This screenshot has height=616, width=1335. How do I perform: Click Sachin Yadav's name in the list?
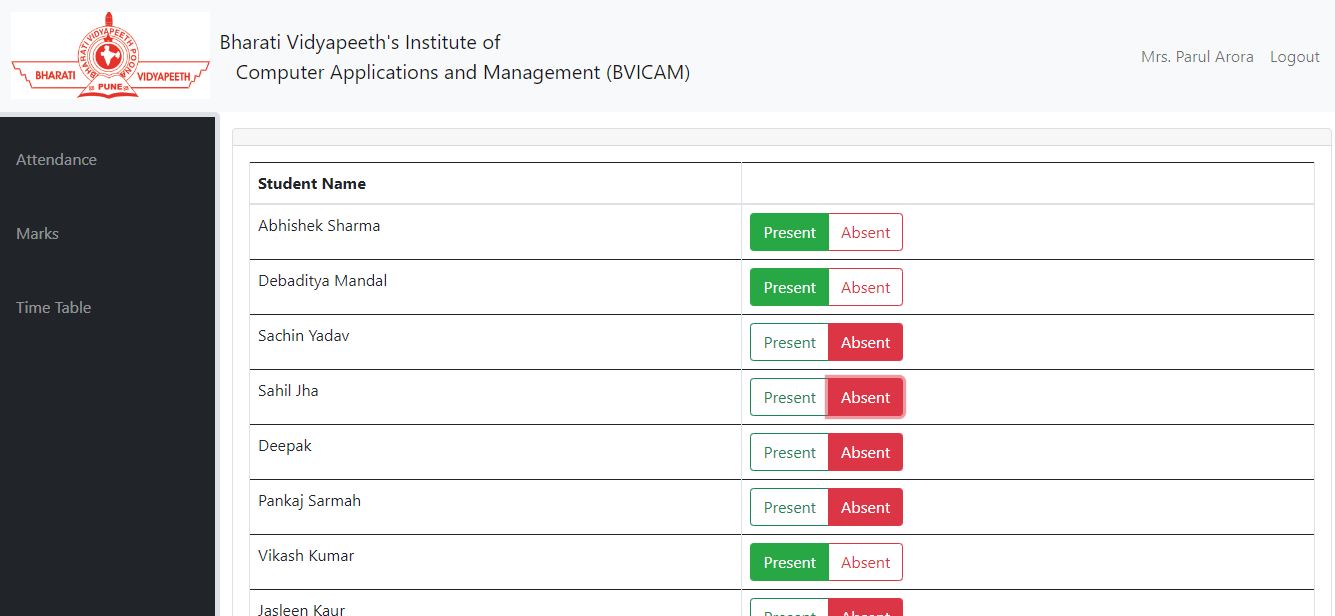[303, 336]
